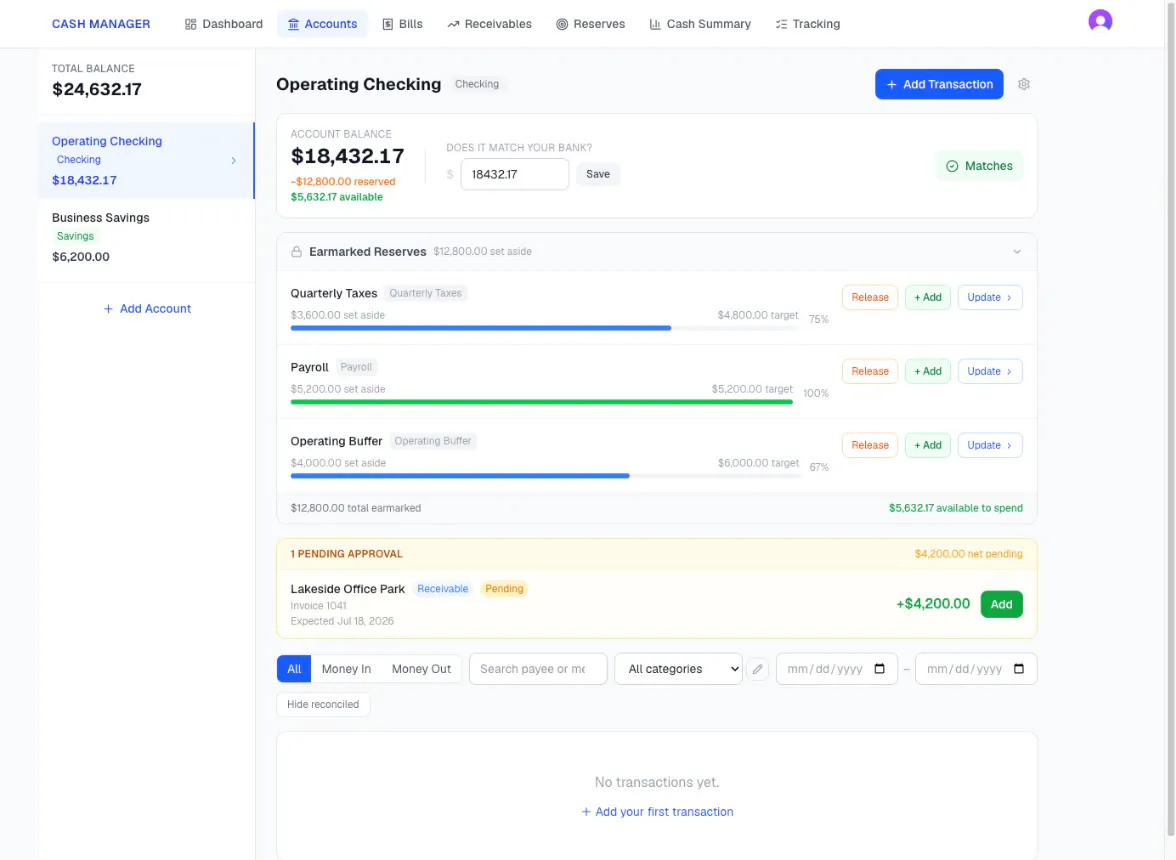Click the bank balance input field

tap(514, 174)
